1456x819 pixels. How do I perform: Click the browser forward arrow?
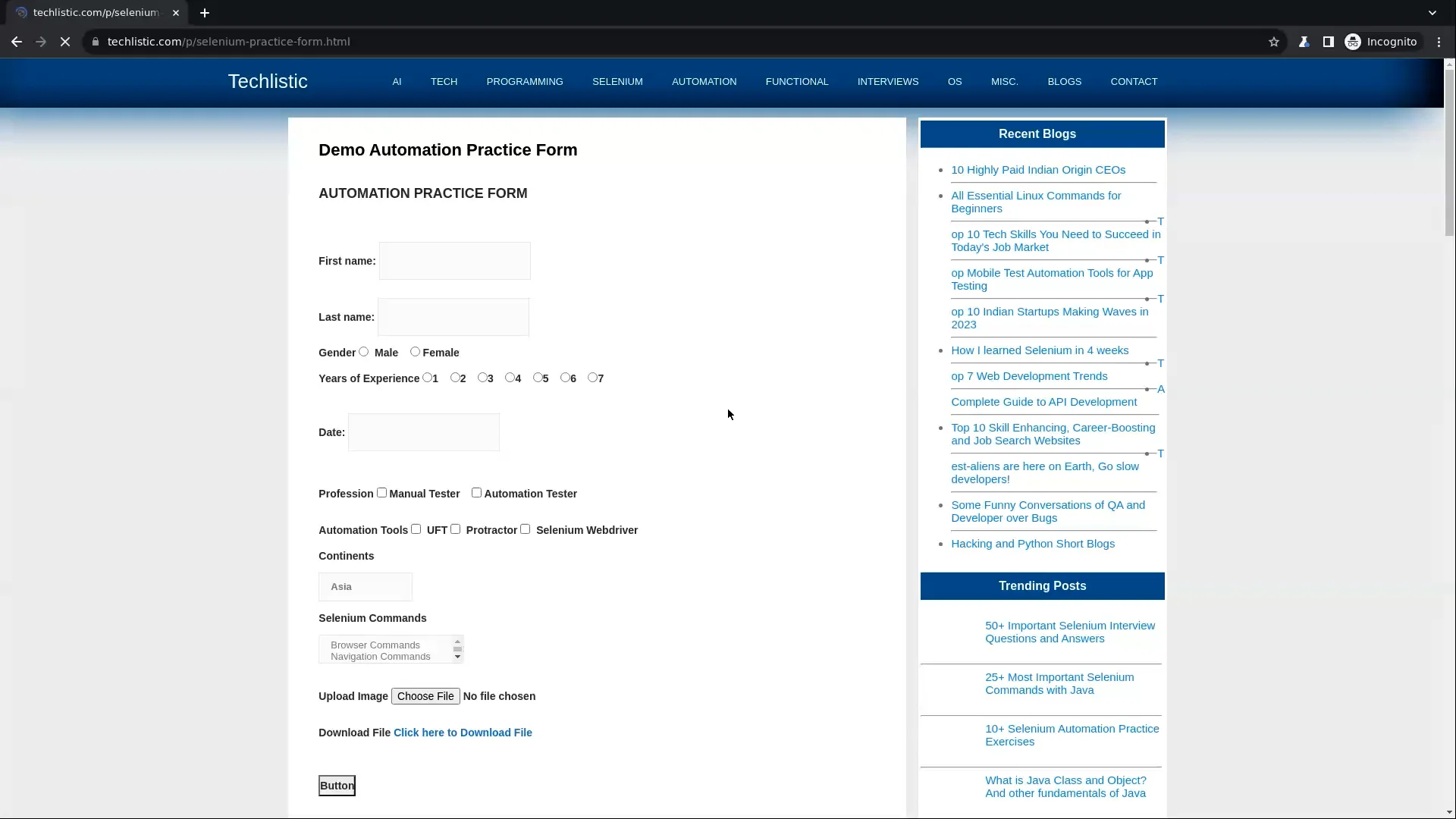coord(41,42)
